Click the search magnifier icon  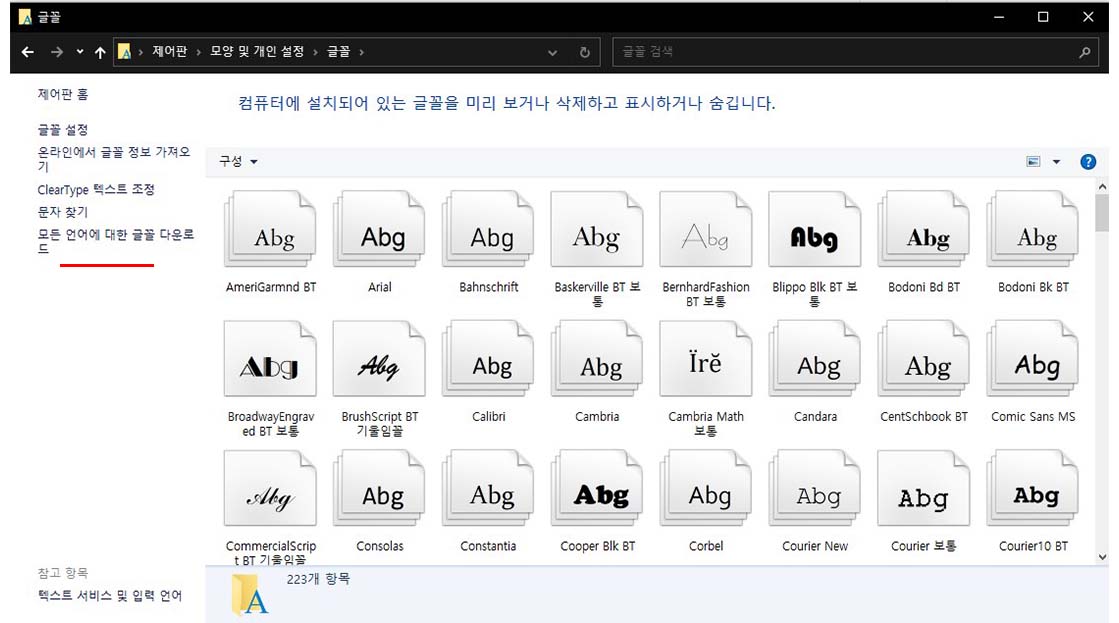(x=1085, y=52)
